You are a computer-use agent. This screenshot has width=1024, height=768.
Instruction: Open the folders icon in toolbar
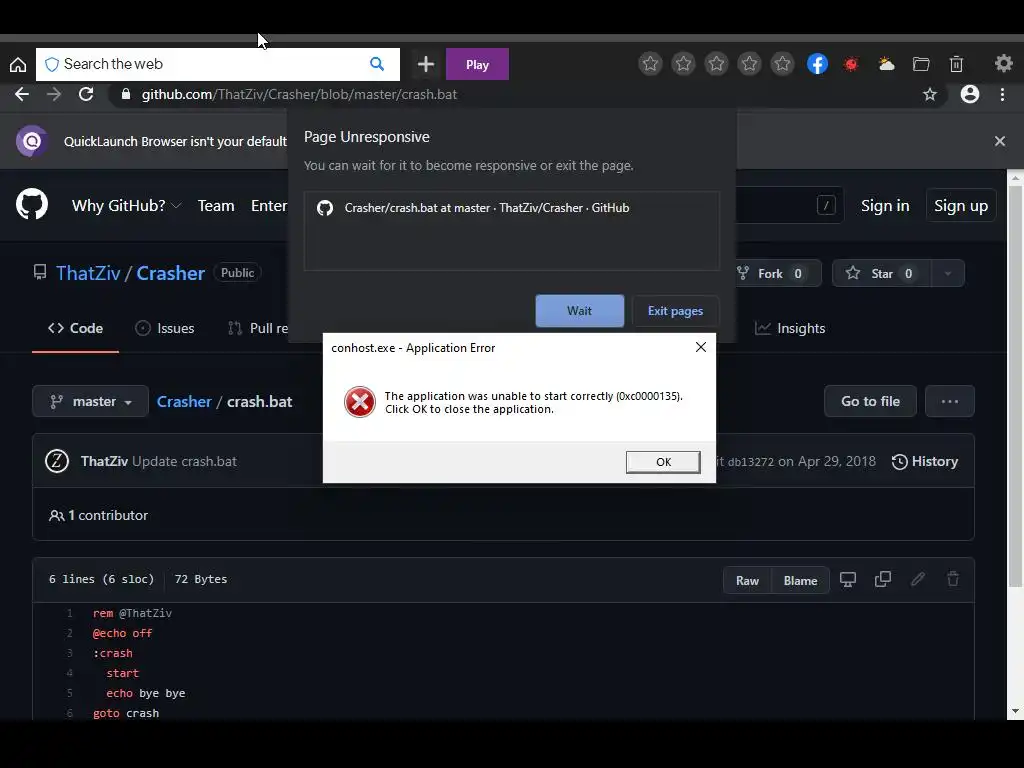921,64
